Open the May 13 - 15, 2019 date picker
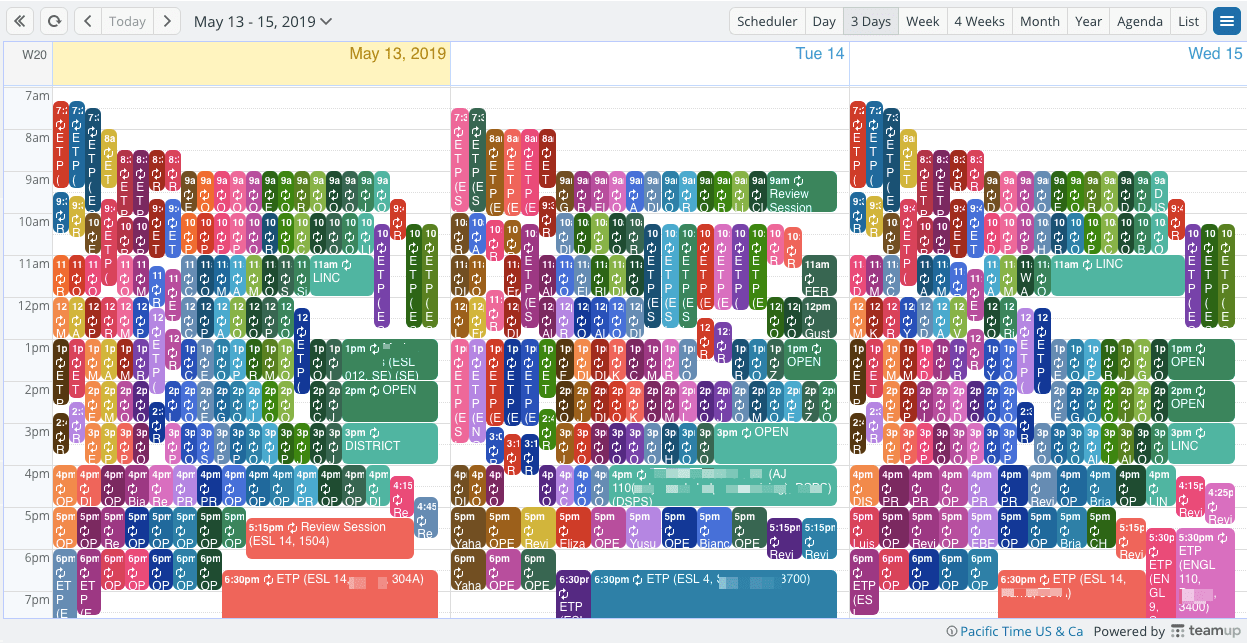 pyautogui.click(x=263, y=21)
